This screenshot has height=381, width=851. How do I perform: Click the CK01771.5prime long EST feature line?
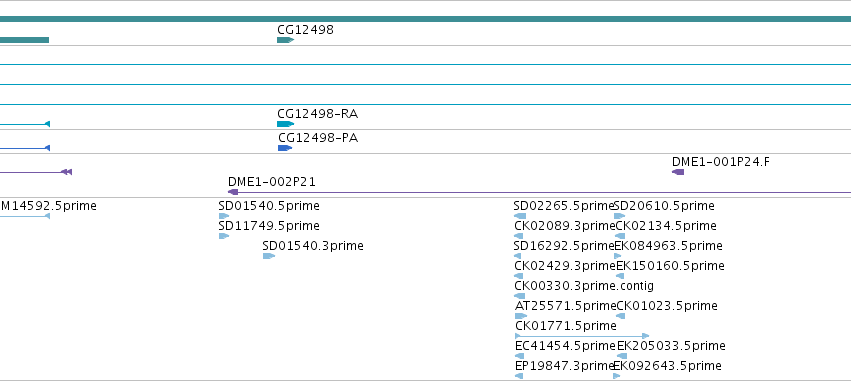coord(582,336)
